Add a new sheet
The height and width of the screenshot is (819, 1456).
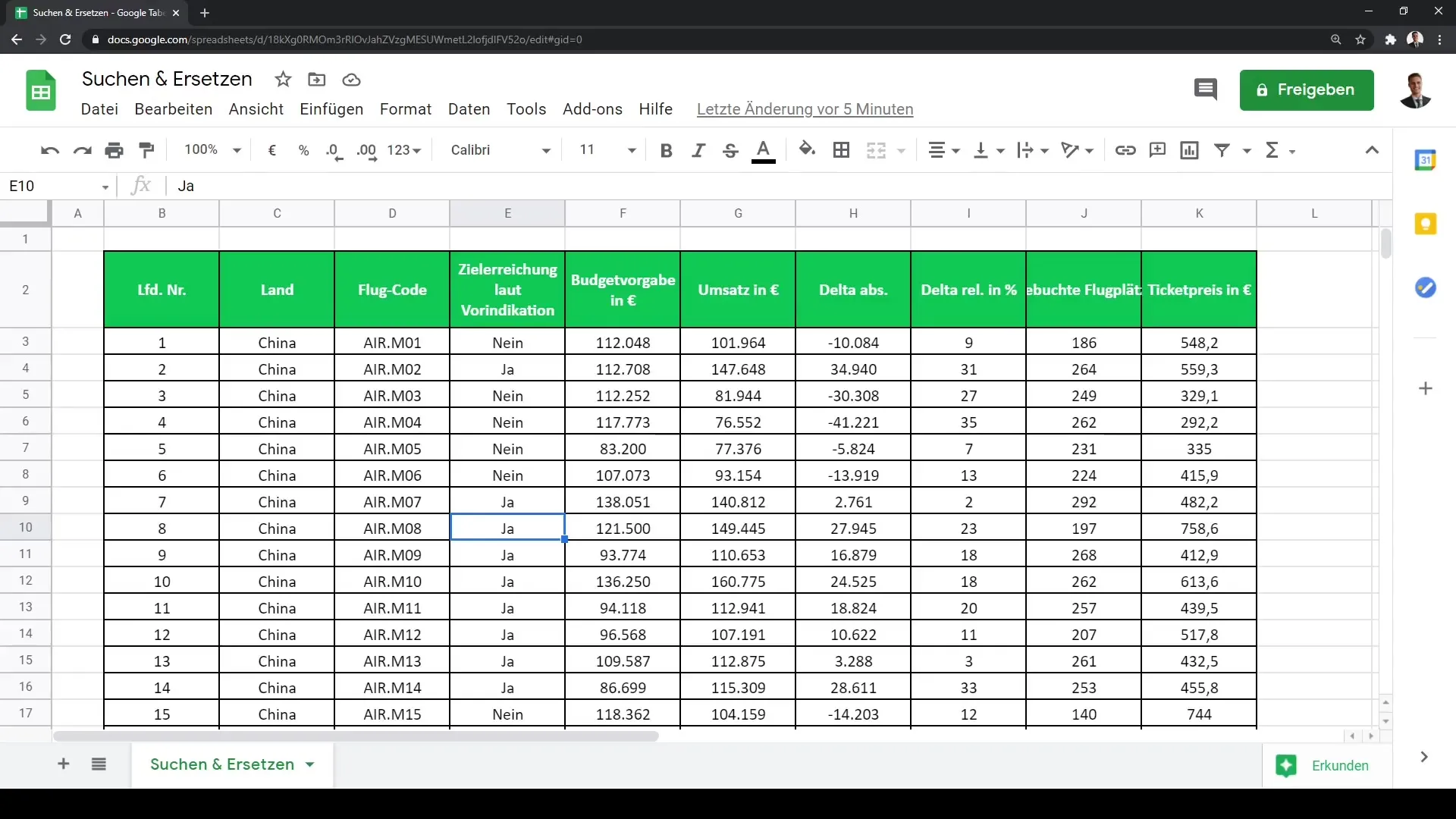pos(64,764)
